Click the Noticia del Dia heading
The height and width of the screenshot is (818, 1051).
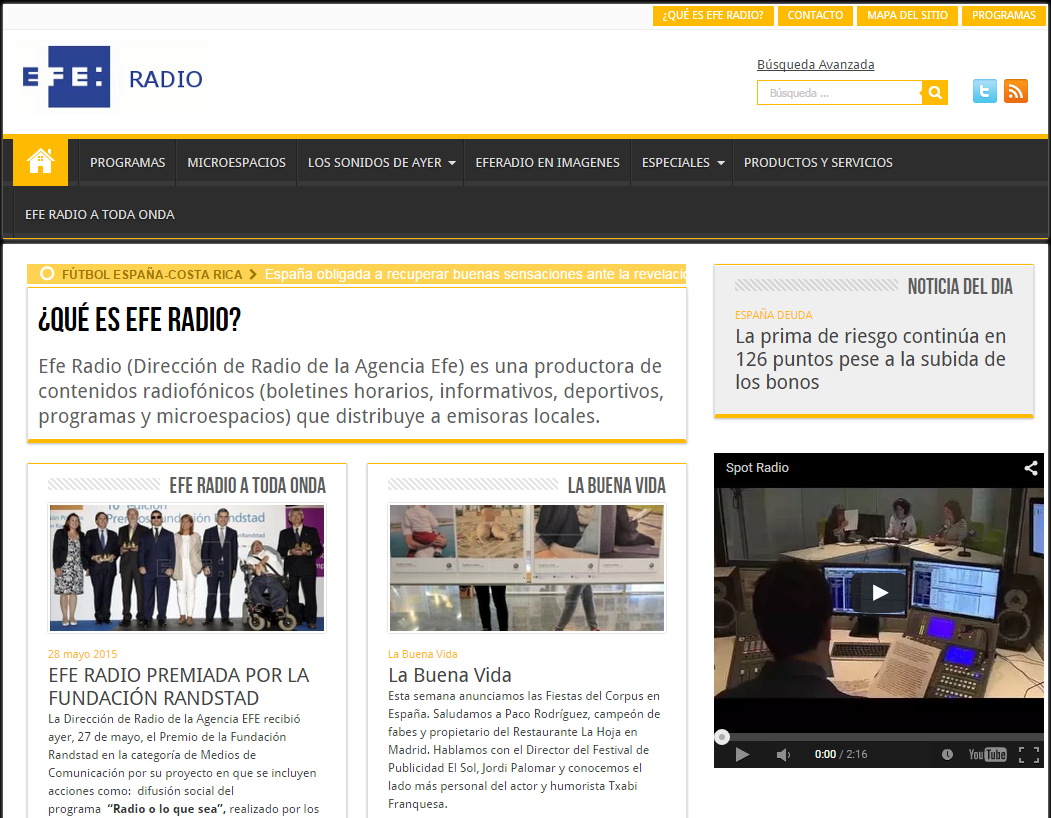click(960, 286)
